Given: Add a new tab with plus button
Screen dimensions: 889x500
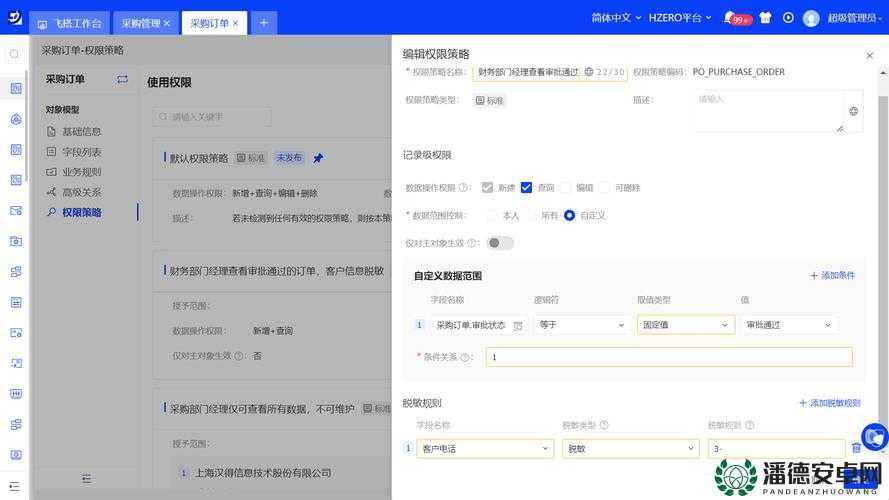Looking at the screenshot, I should (x=264, y=23).
